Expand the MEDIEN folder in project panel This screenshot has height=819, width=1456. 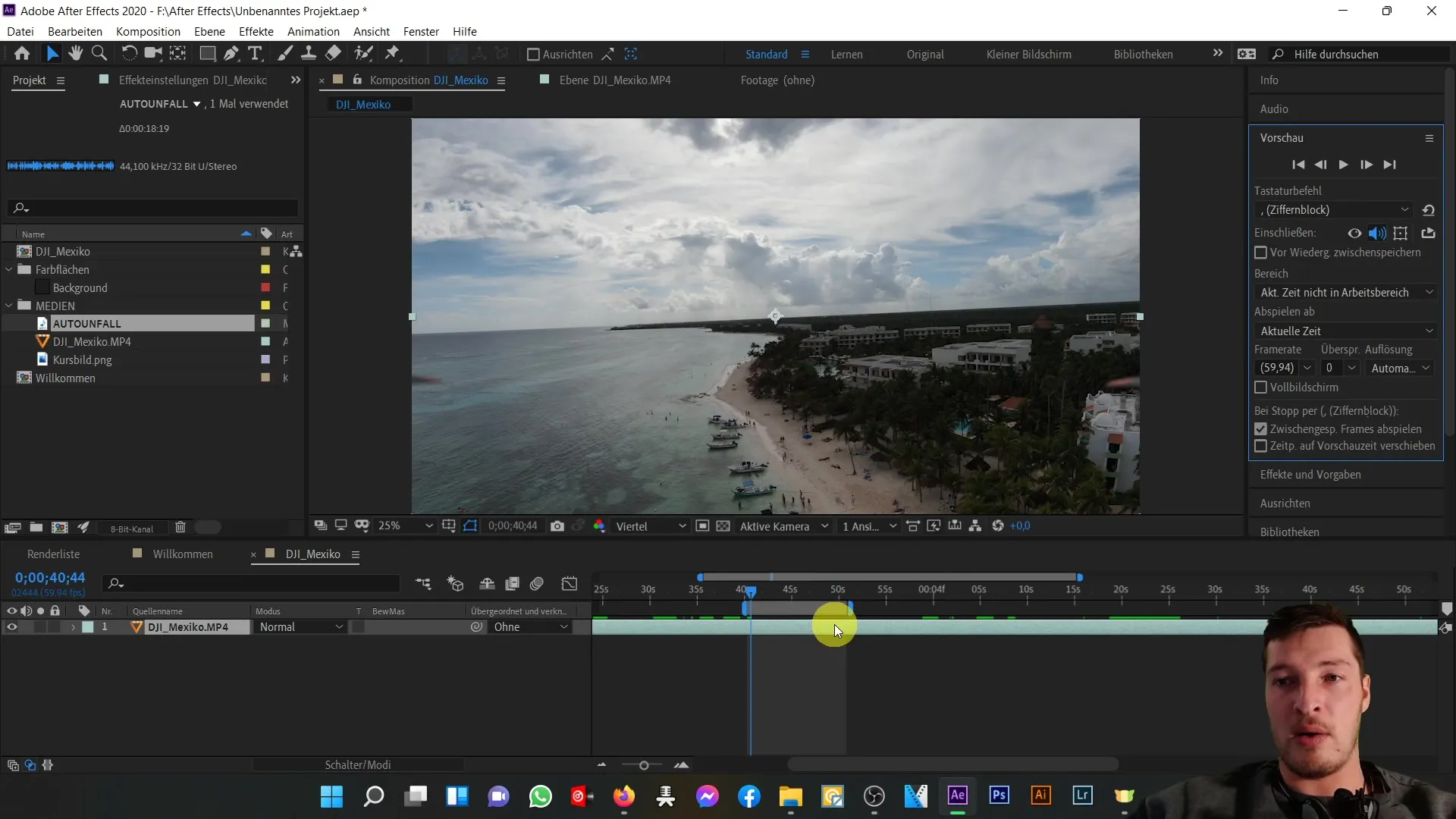tap(8, 305)
